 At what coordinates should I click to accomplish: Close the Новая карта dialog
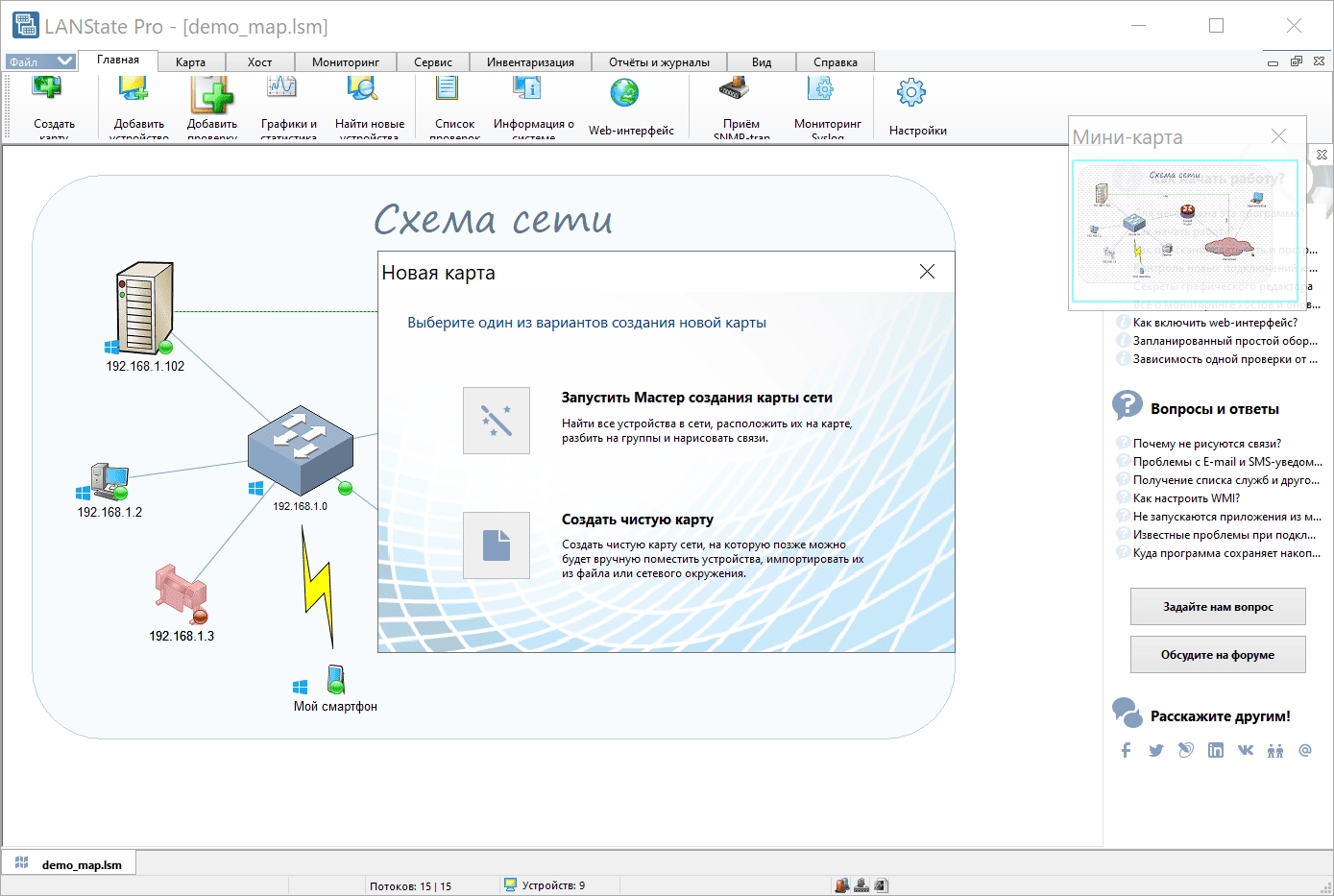(x=927, y=272)
